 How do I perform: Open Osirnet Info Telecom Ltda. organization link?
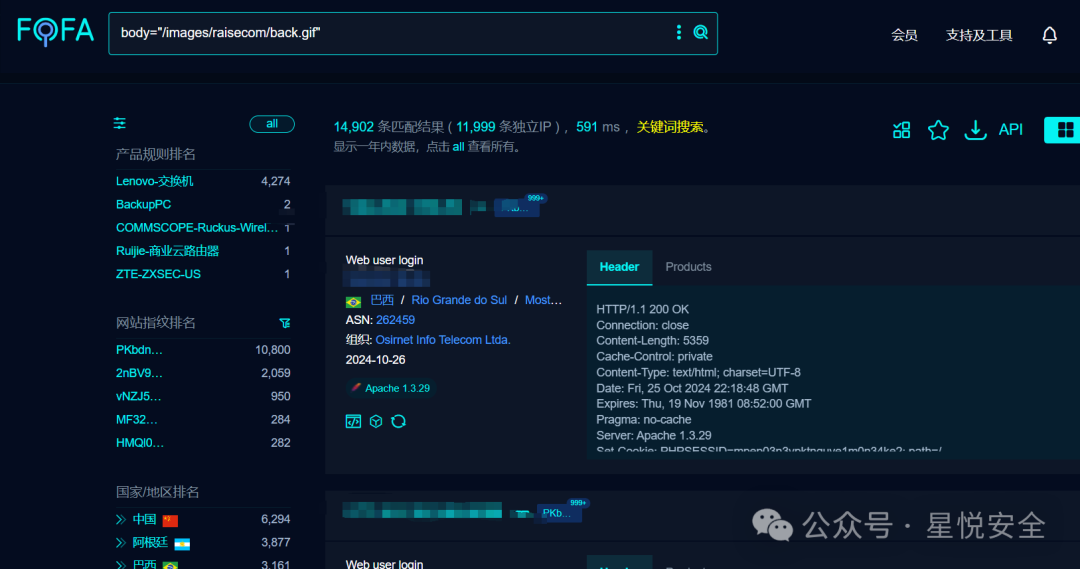pyautogui.click(x=443, y=340)
